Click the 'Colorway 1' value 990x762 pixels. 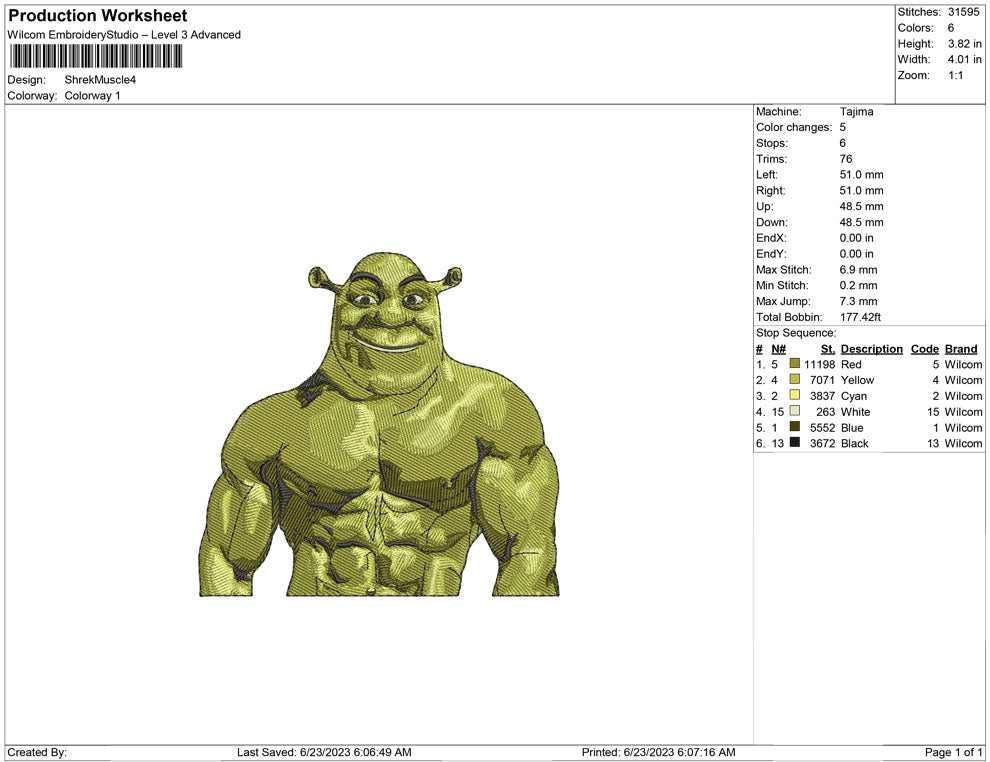(92, 95)
